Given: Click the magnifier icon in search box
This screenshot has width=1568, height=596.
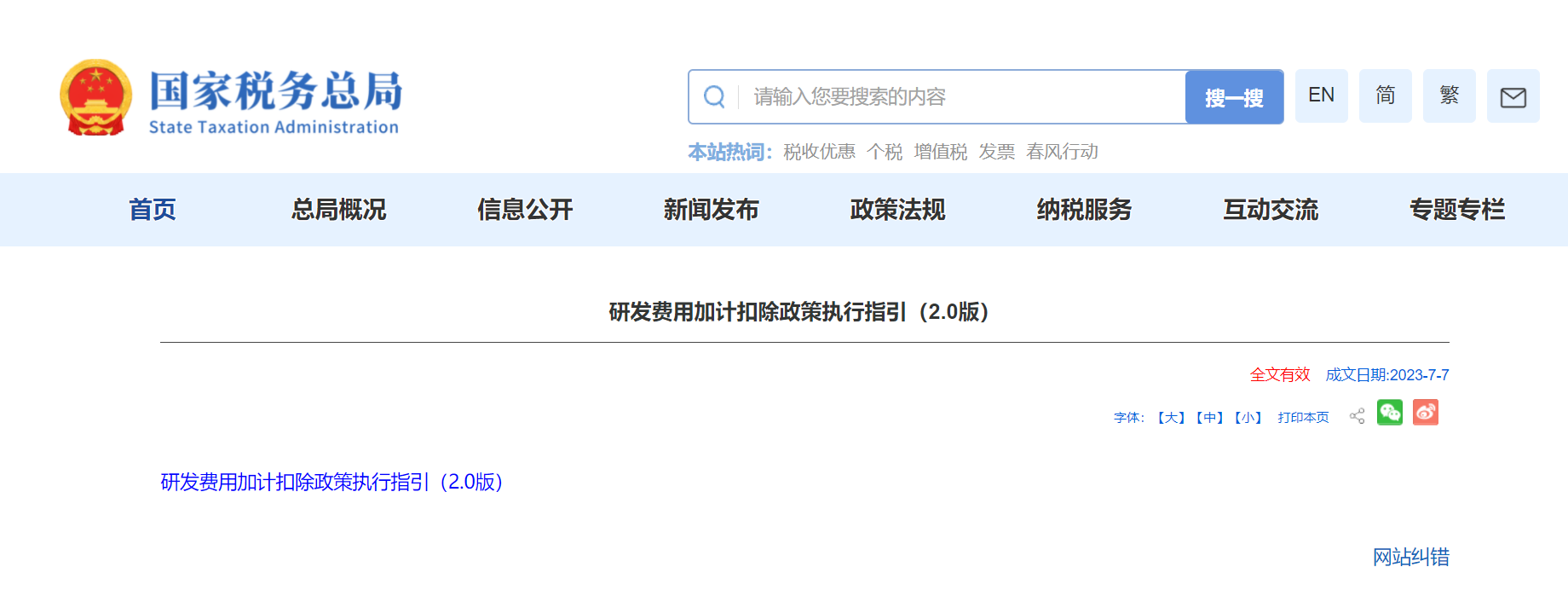Looking at the screenshot, I should point(714,97).
